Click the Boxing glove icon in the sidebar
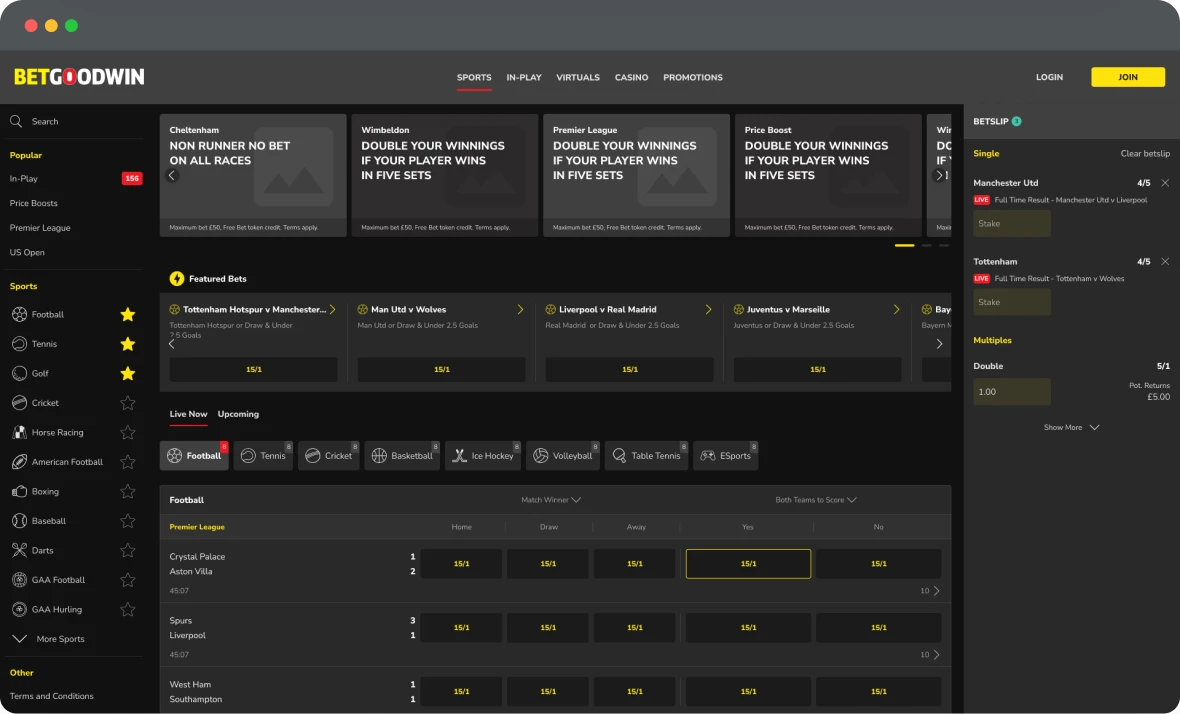The height and width of the screenshot is (714, 1180). pyautogui.click(x=20, y=491)
